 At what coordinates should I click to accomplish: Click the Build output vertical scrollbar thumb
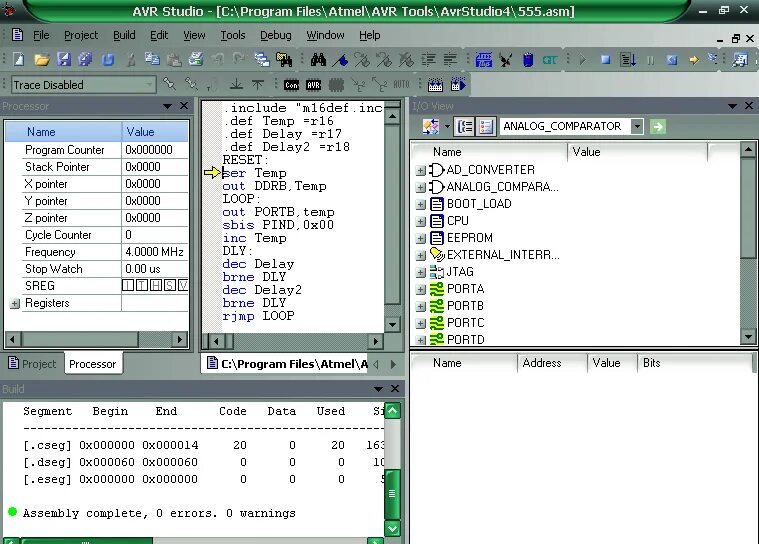pos(392,494)
